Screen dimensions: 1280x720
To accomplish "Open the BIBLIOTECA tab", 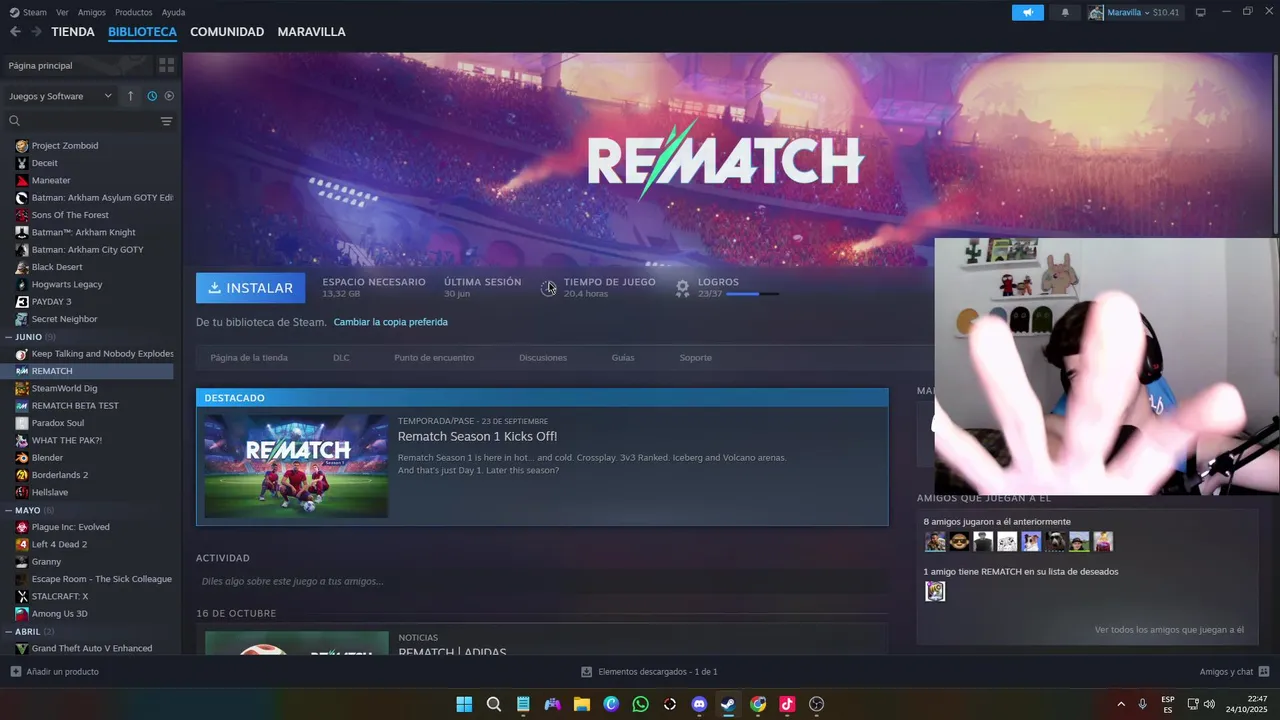I will 142,32.
